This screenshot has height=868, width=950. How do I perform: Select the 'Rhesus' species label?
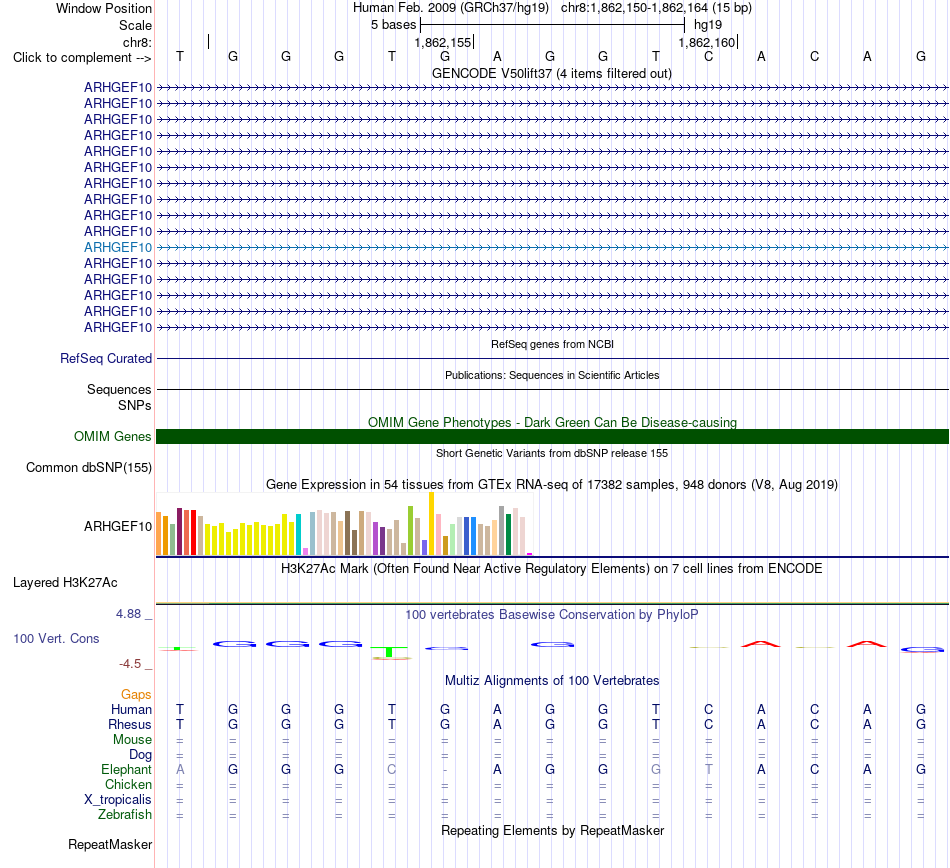130,724
